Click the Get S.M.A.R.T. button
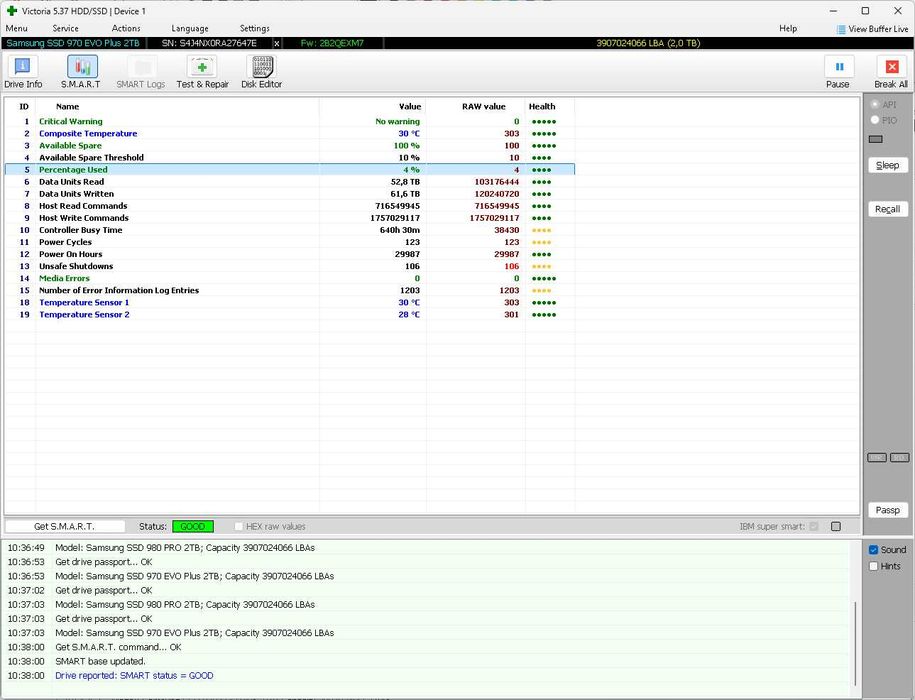The width and height of the screenshot is (915, 700). pyautogui.click(x=65, y=526)
